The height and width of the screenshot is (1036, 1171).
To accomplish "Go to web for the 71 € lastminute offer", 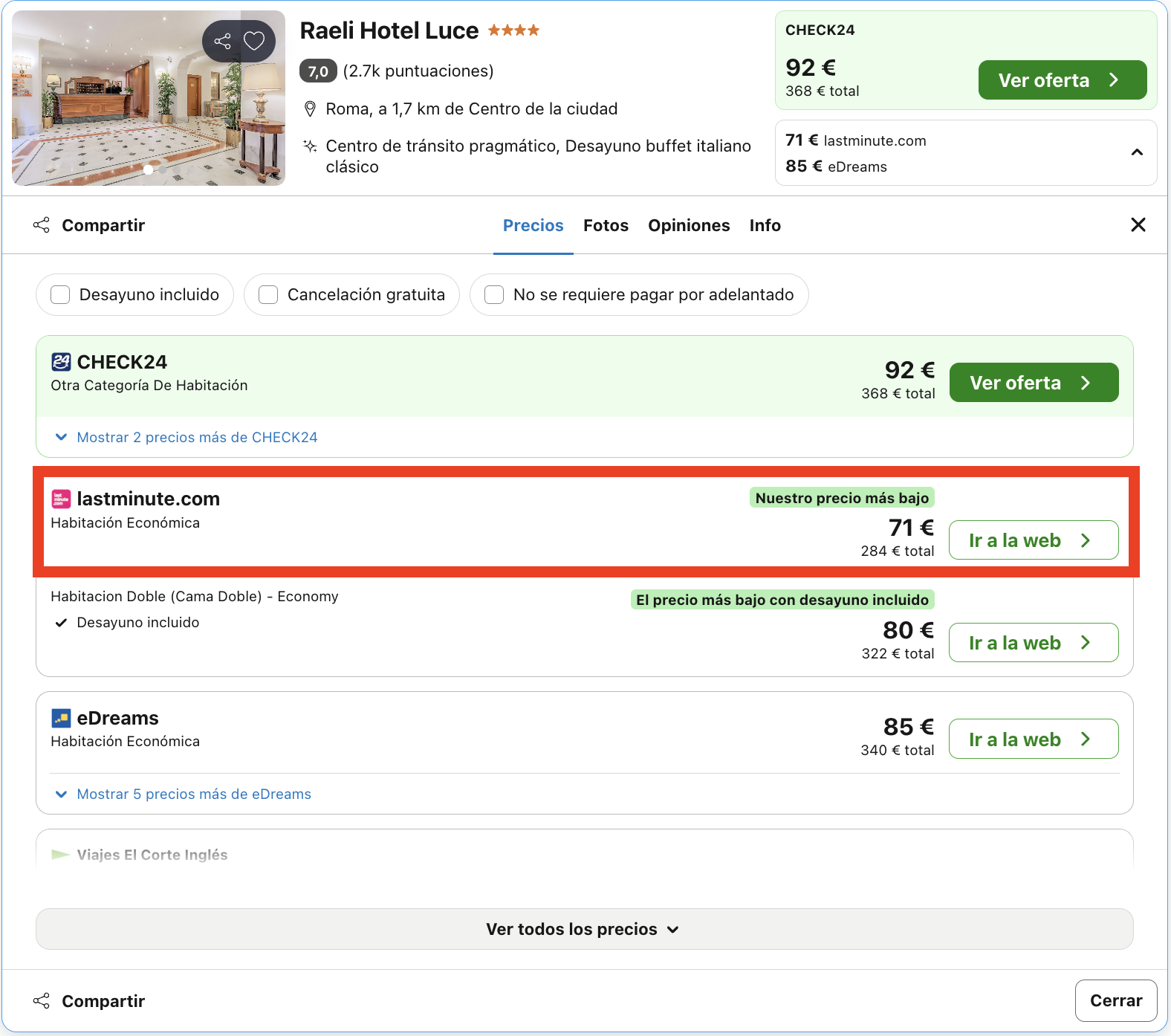I will point(1034,540).
